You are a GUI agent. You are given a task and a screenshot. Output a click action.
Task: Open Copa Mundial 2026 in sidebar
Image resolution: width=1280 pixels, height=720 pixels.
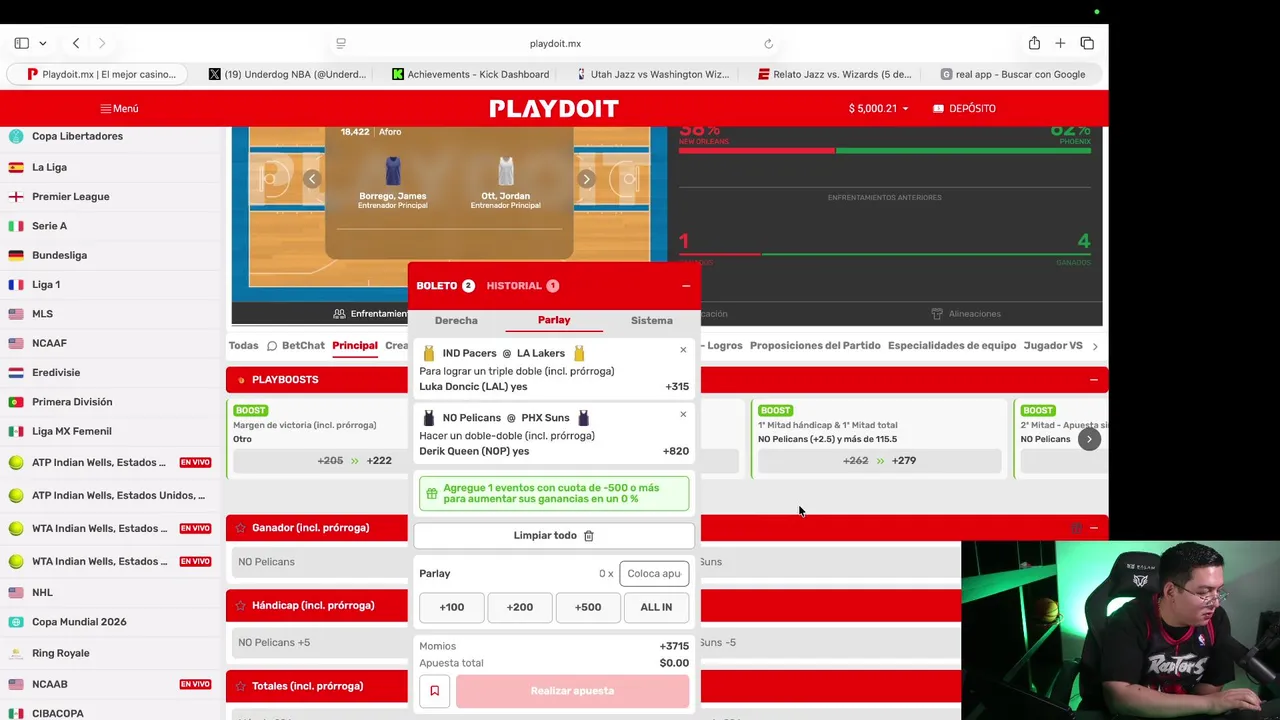click(79, 622)
